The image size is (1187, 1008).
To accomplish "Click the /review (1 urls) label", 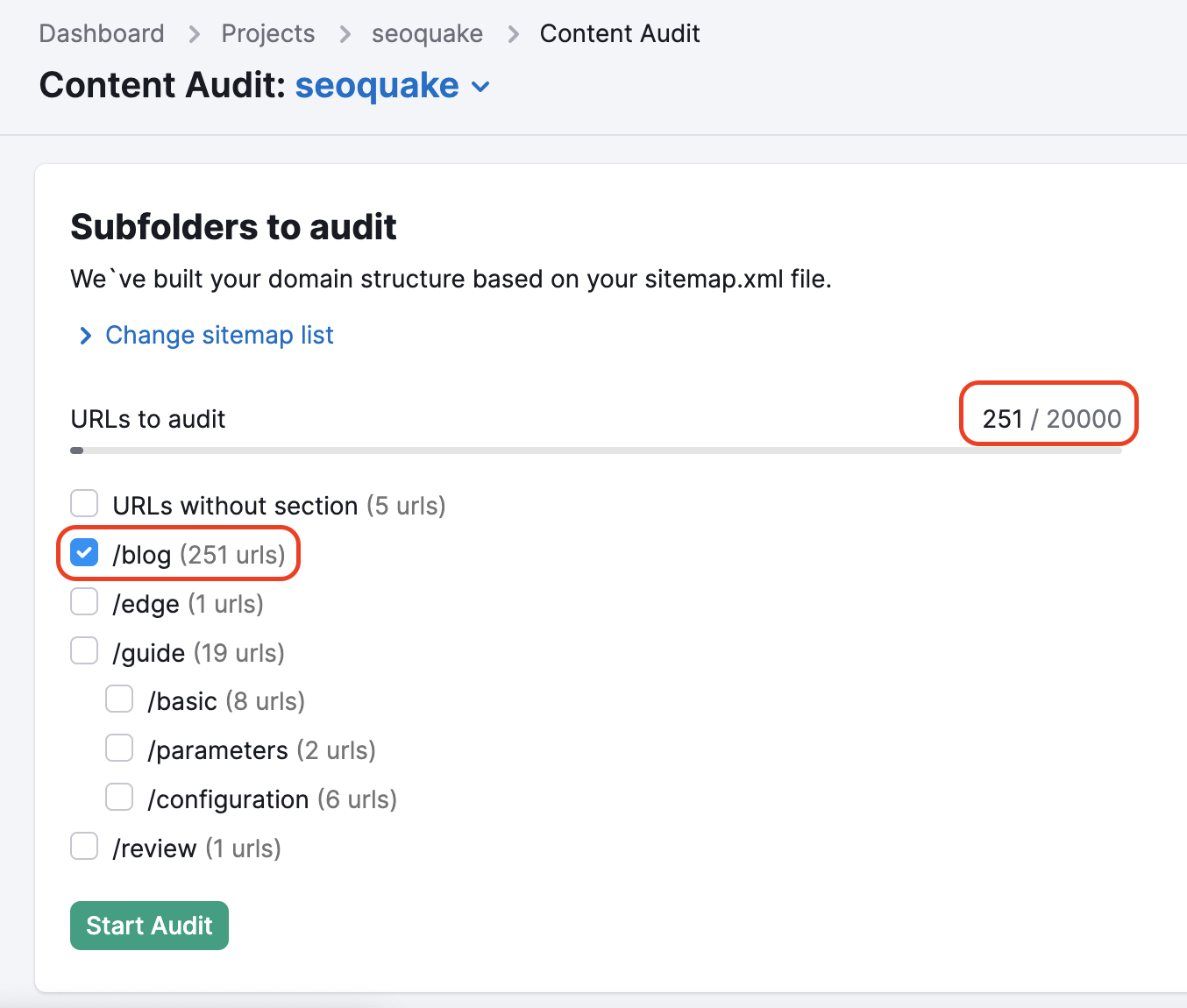I will pos(196,848).
